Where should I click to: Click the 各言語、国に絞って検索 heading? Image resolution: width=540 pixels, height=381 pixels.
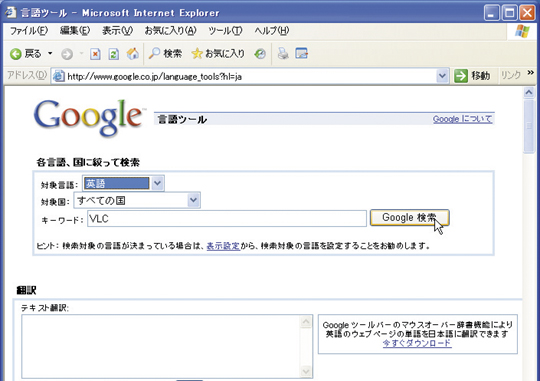click(88, 162)
